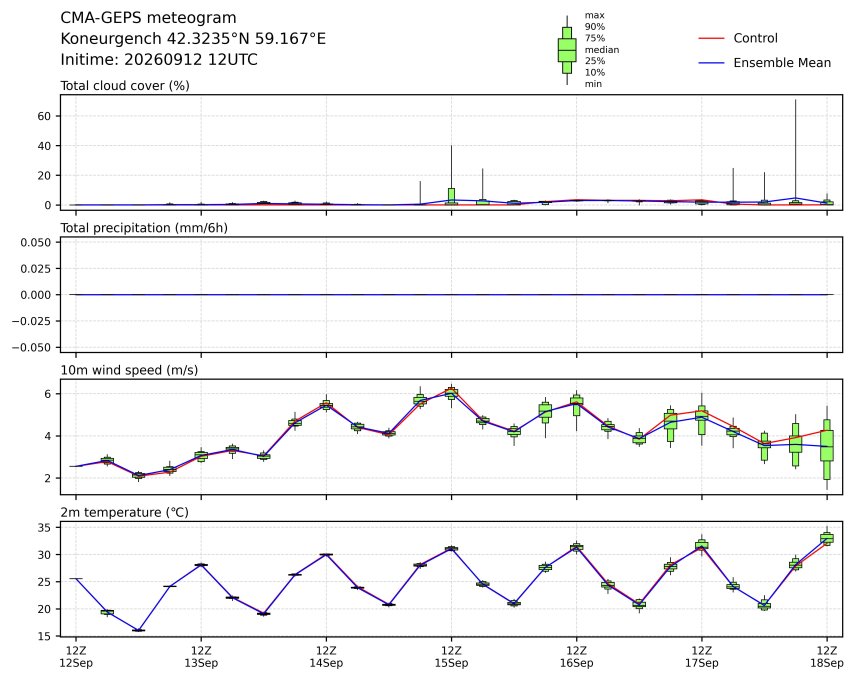Click the red Control legend line

pos(711,39)
